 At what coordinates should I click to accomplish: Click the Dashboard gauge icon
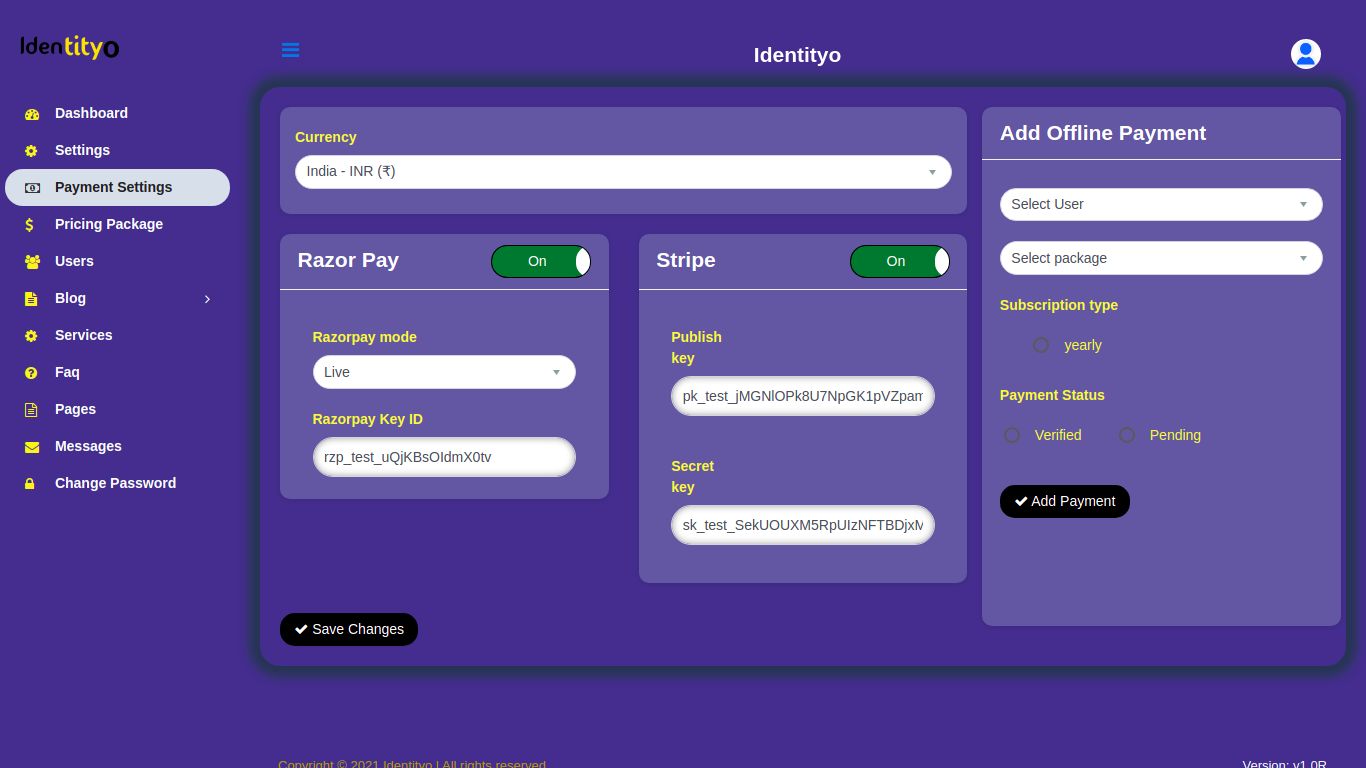(32, 114)
